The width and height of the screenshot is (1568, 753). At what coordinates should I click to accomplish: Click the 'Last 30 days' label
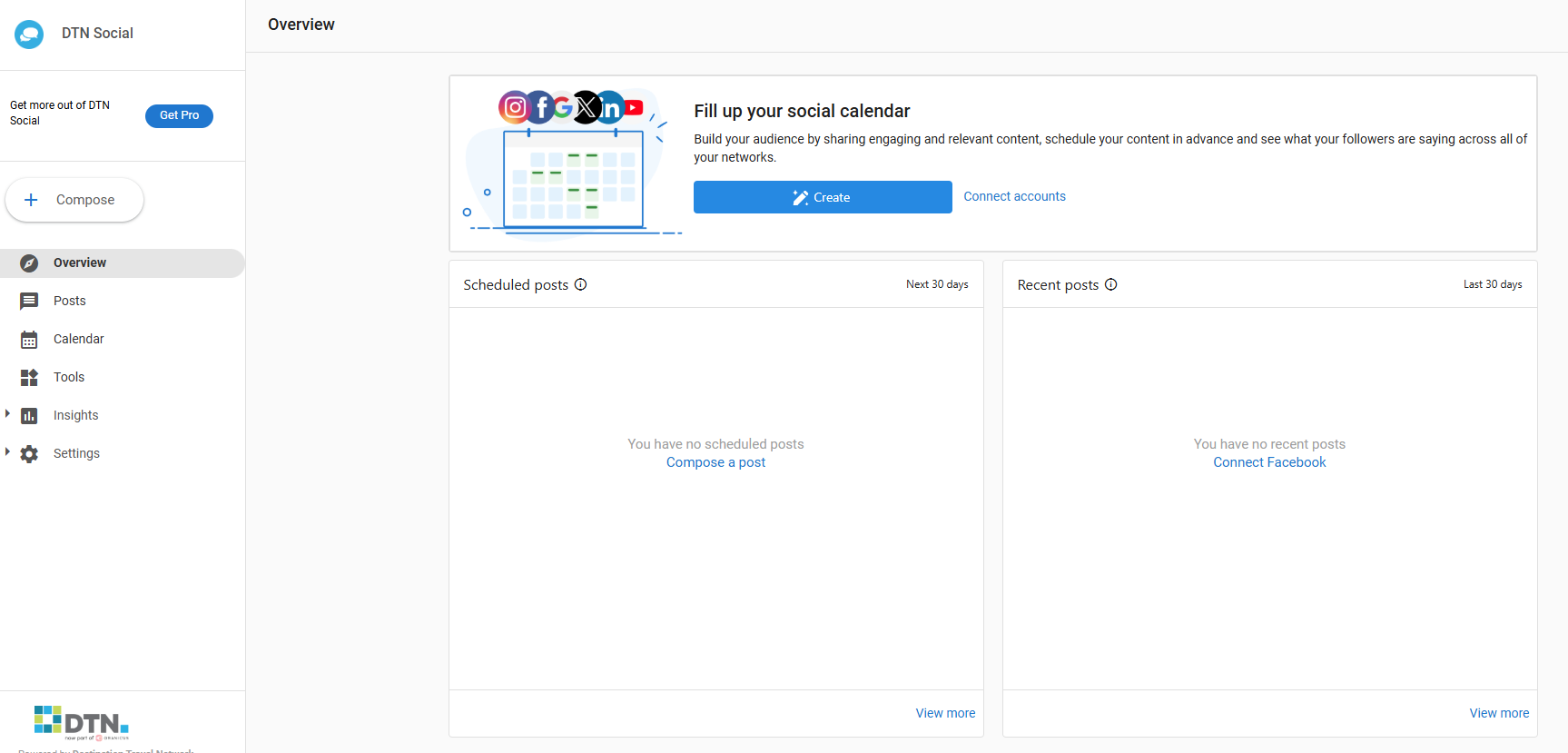tap(1493, 284)
